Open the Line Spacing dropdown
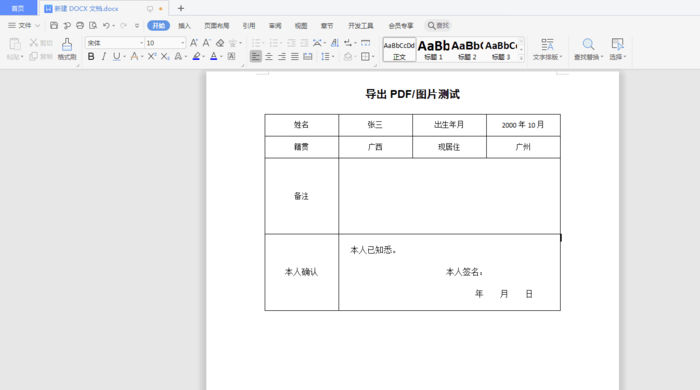 pyautogui.click(x=333, y=56)
